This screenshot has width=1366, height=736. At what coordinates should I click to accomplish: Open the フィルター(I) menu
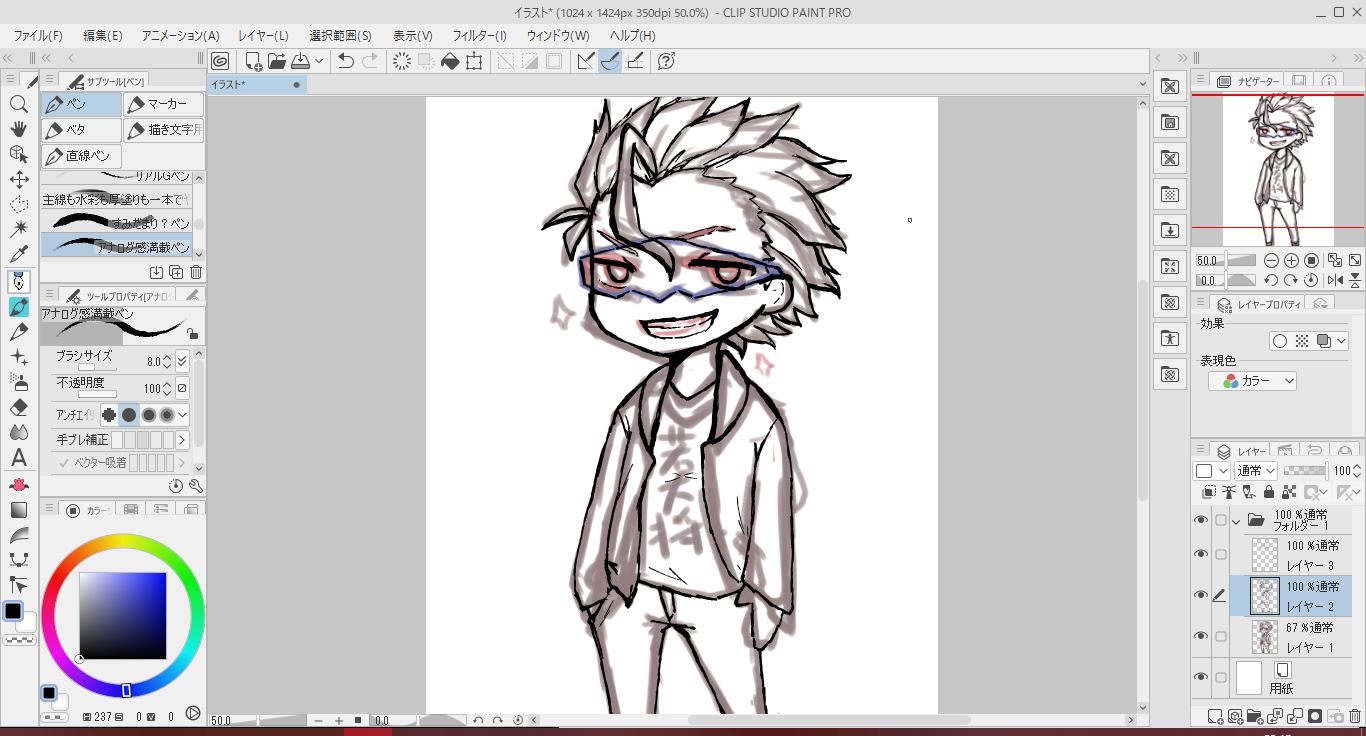pos(479,35)
